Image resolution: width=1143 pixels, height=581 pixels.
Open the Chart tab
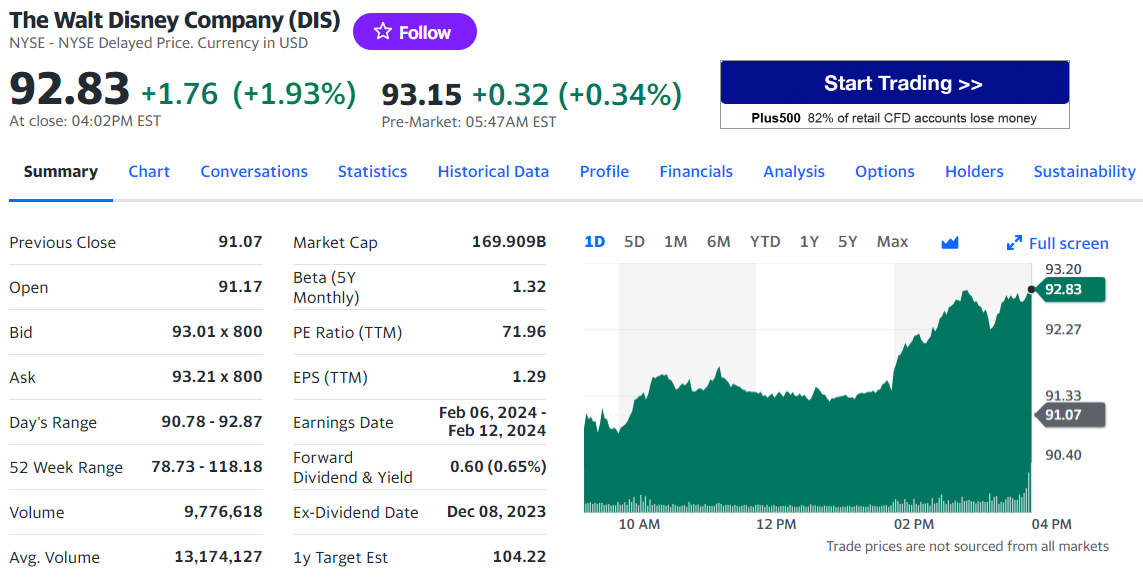point(149,171)
